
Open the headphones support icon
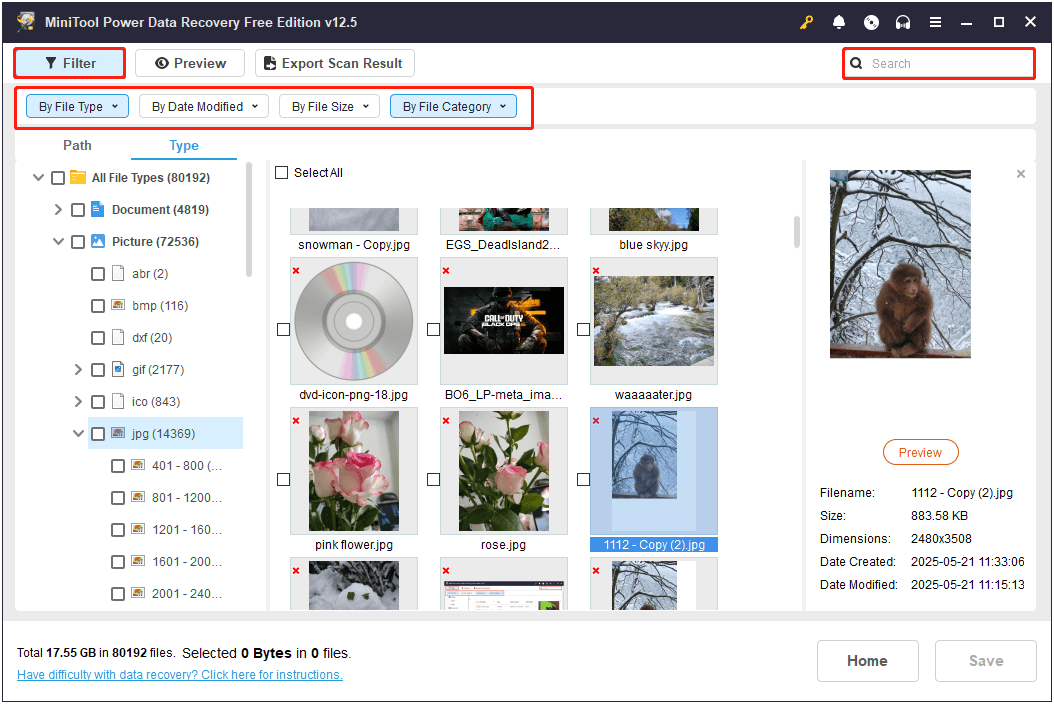coord(903,22)
